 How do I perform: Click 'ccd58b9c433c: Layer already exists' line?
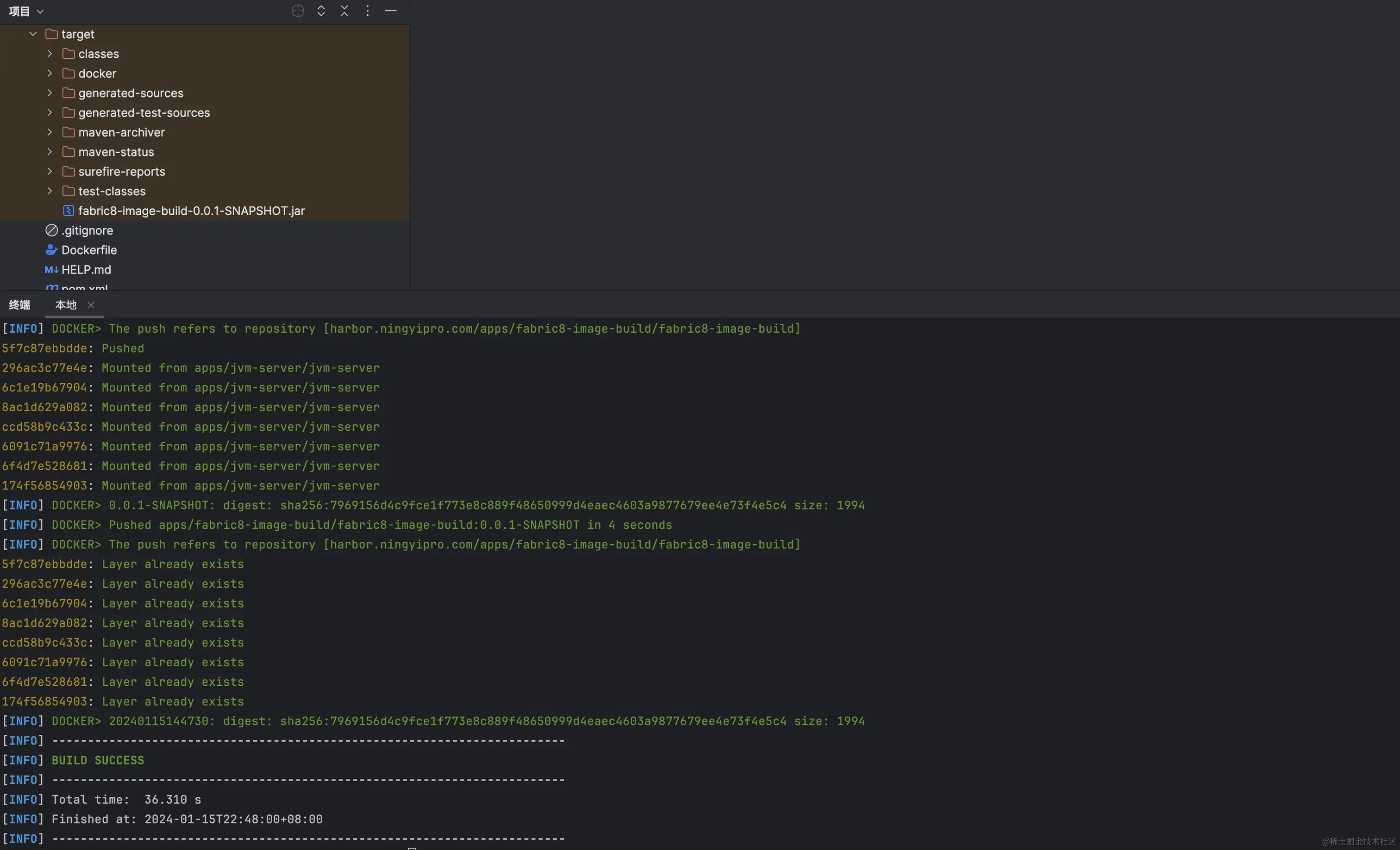coord(123,643)
